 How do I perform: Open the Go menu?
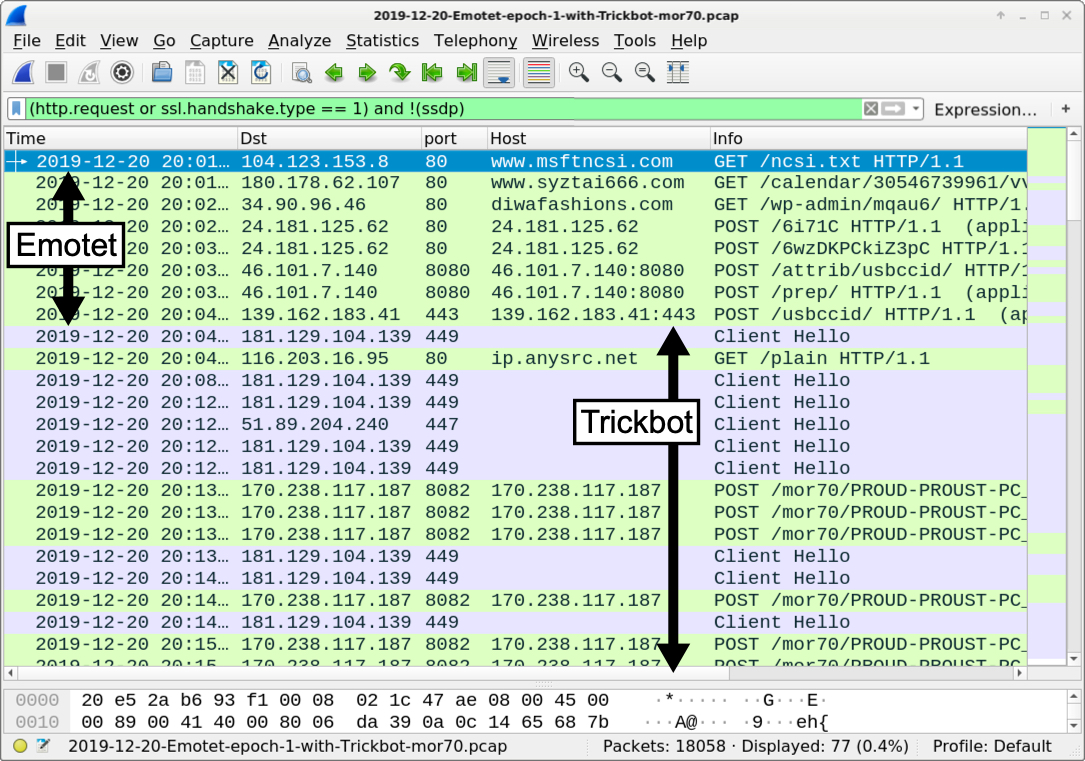tap(164, 41)
